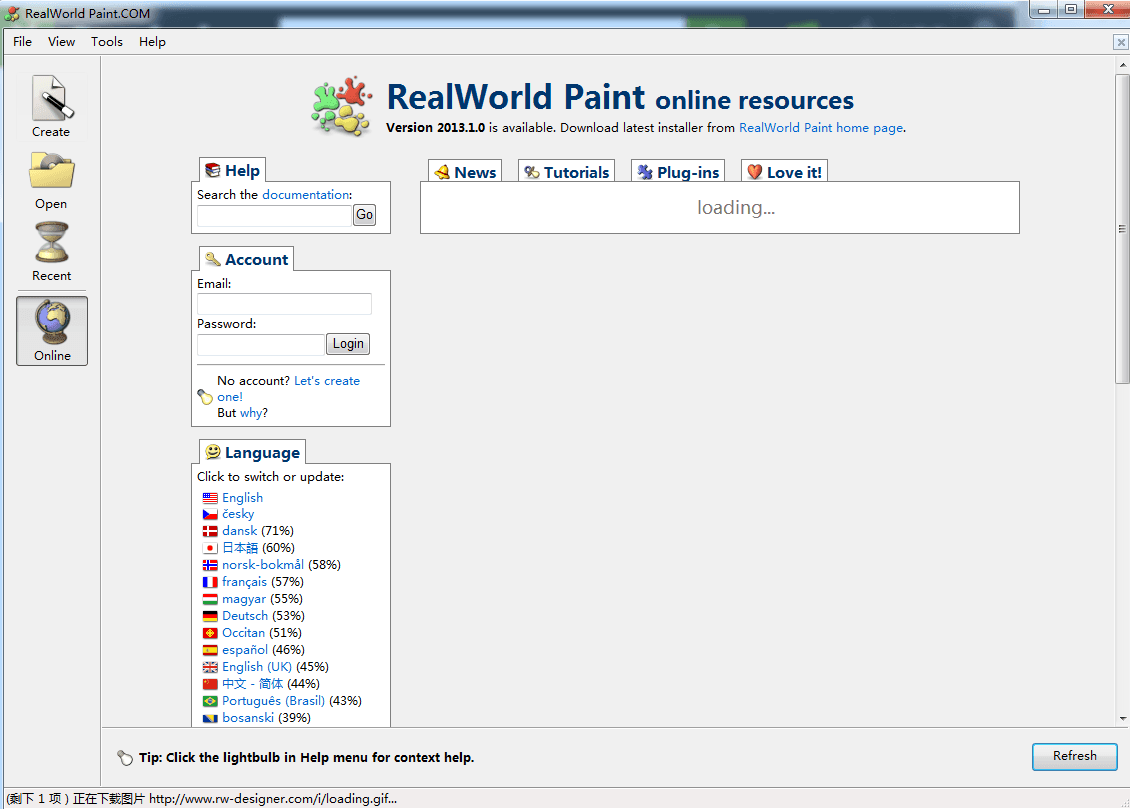Focus the Password input field
The image size is (1130, 809).
[260, 344]
